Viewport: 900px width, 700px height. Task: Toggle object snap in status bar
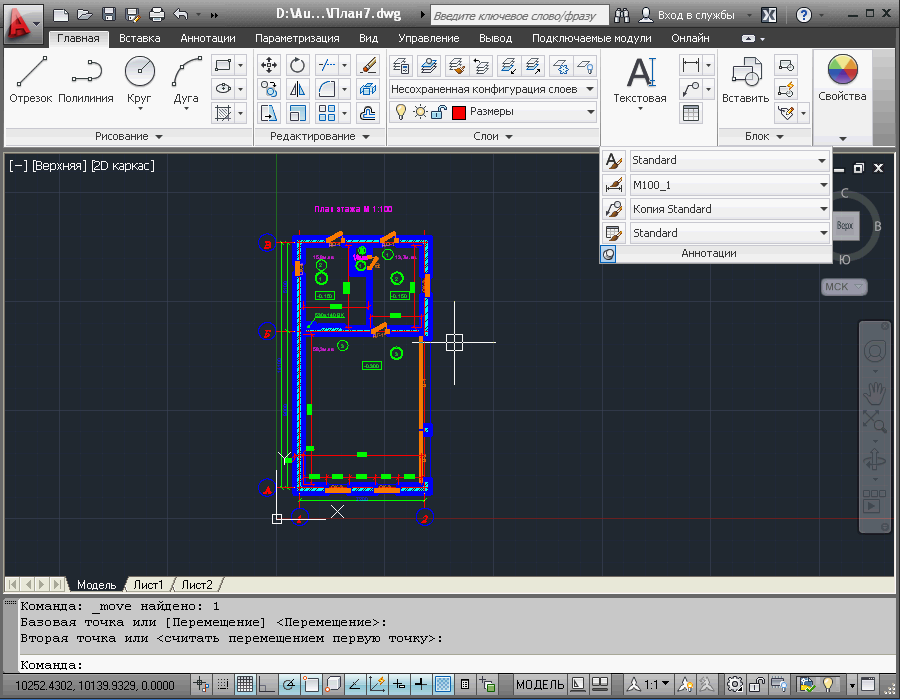311,684
